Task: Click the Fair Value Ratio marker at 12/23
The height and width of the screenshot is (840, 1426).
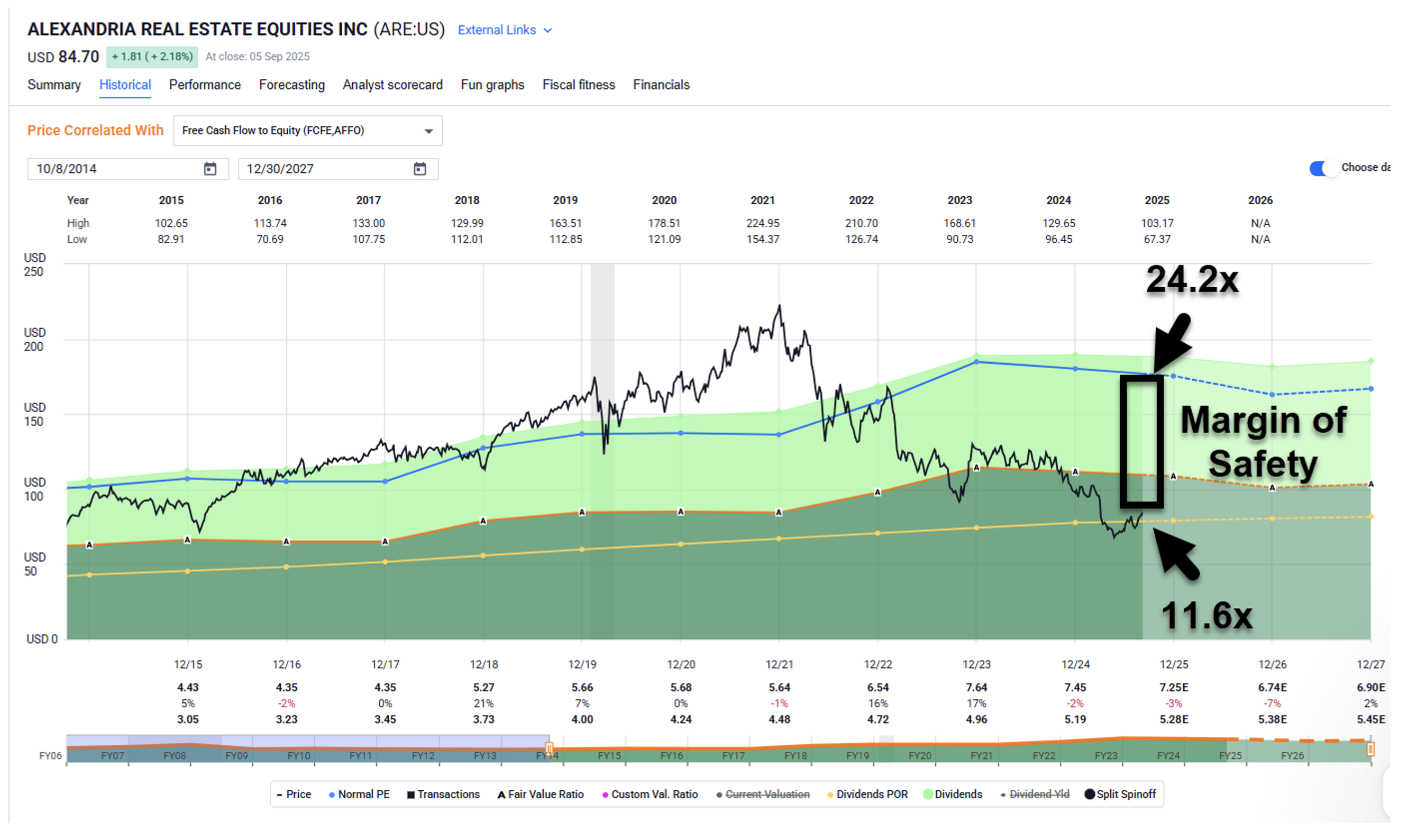Action: coord(976,468)
